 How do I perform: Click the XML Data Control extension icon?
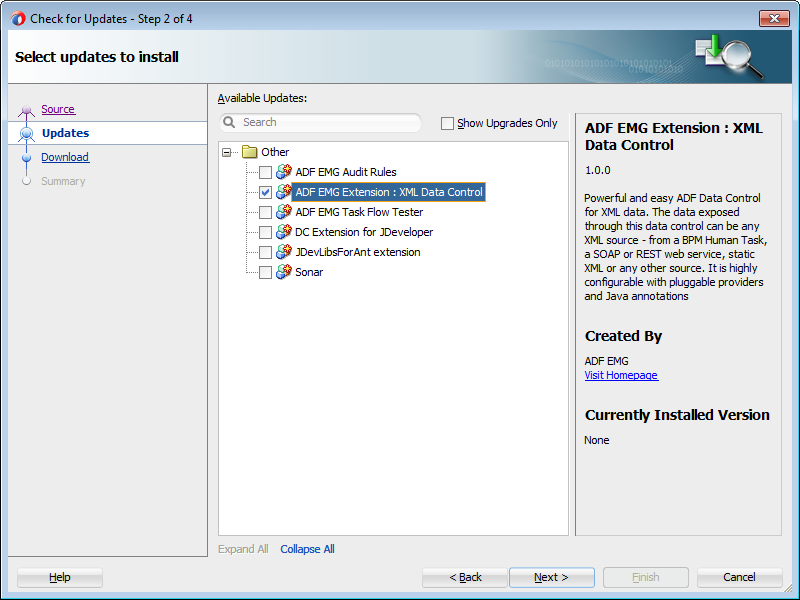(284, 192)
